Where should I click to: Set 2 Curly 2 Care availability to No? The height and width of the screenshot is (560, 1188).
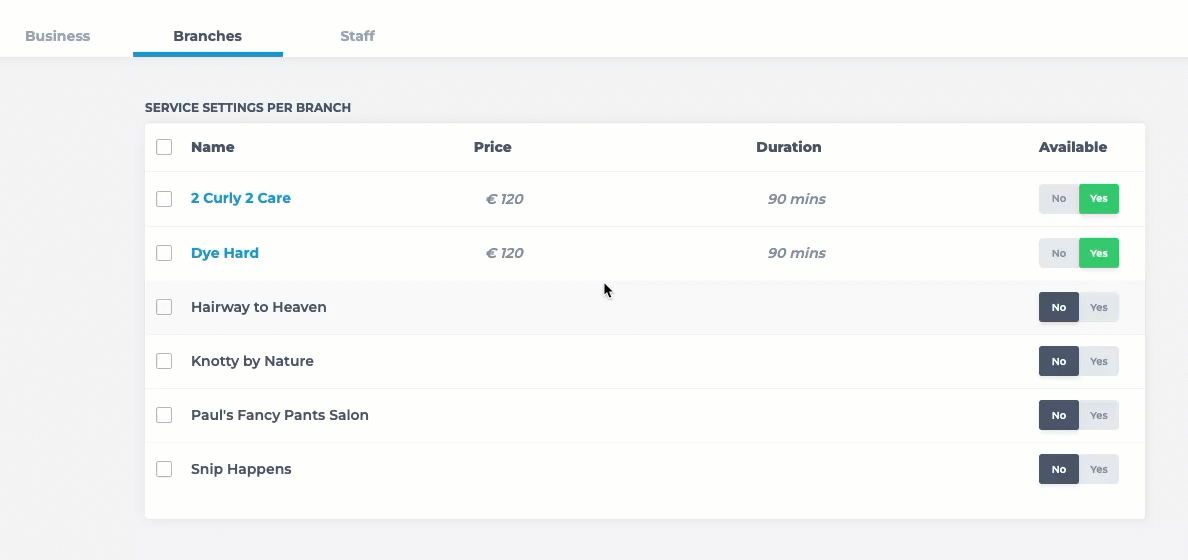pyautogui.click(x=1058, y=199)
